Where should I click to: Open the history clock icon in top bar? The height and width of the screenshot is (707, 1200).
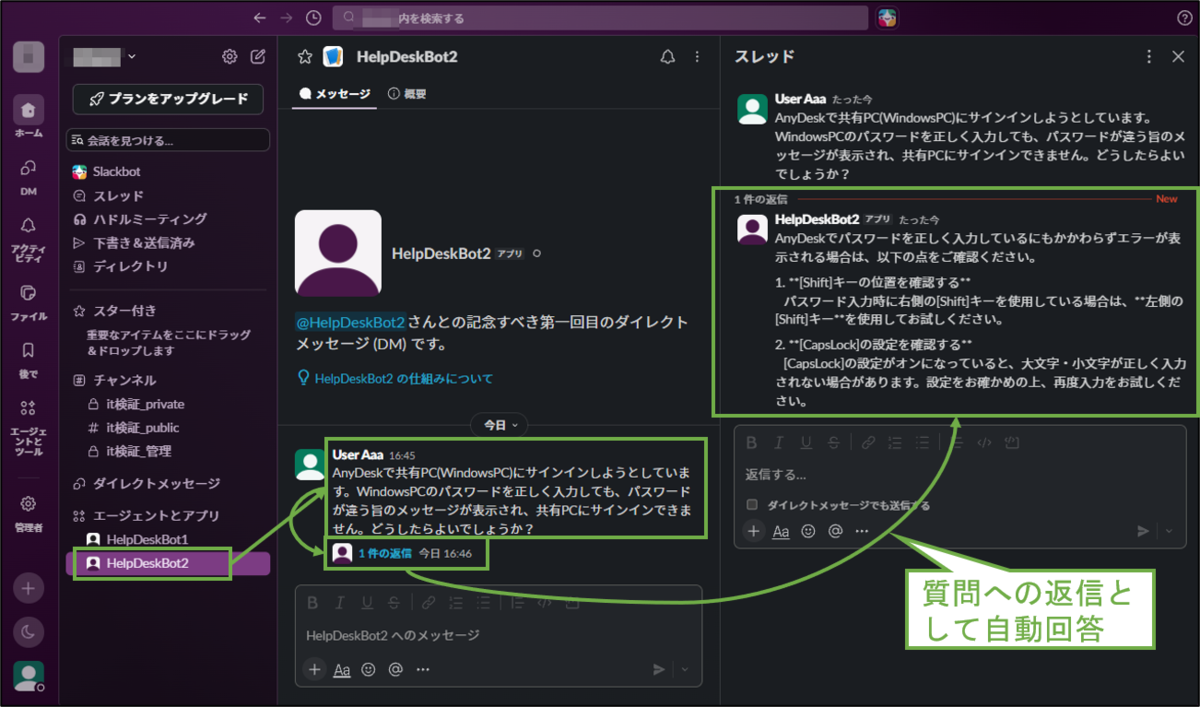pos(314,18)
